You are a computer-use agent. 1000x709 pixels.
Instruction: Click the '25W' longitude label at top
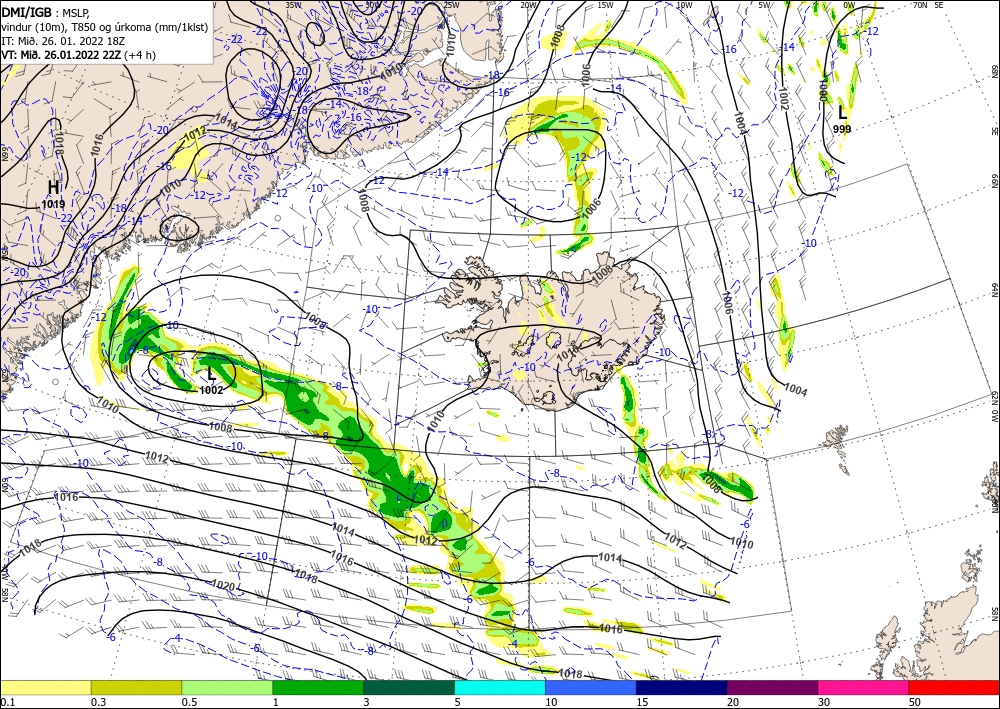[x=451, y=4]
